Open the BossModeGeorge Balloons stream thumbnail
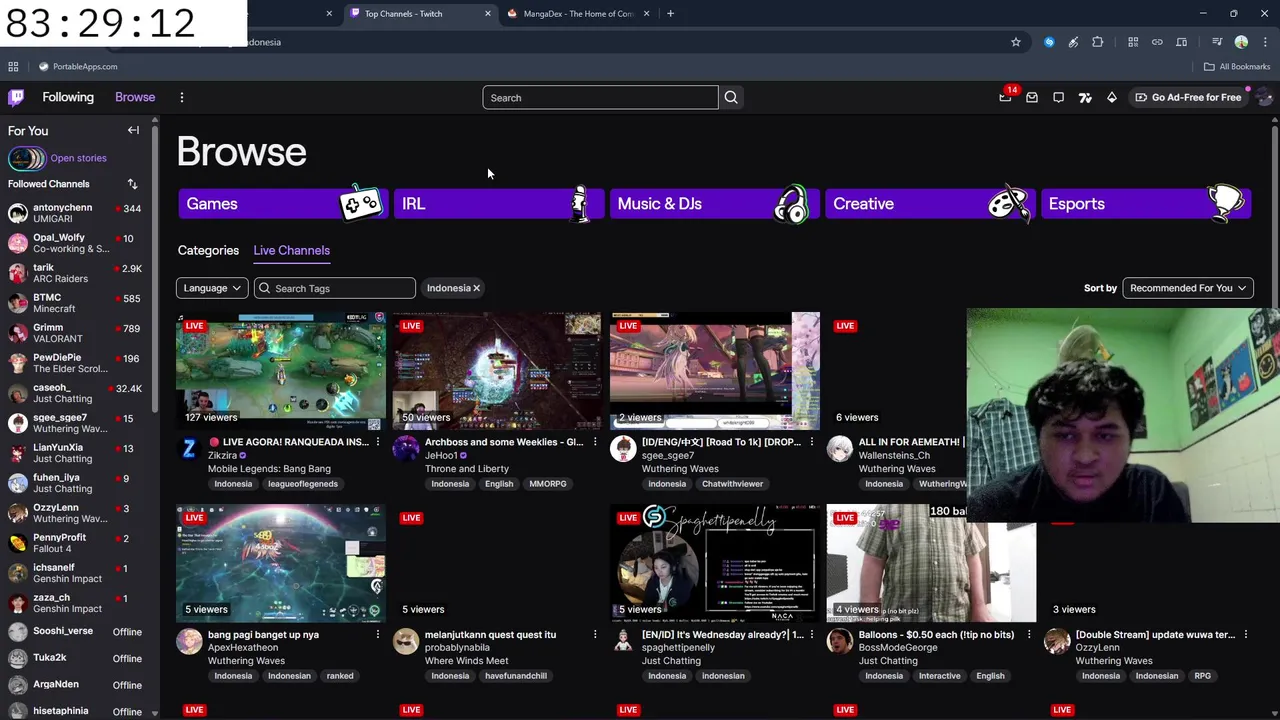The height and width of the screenshot is (720, 1280). (931, 563)
